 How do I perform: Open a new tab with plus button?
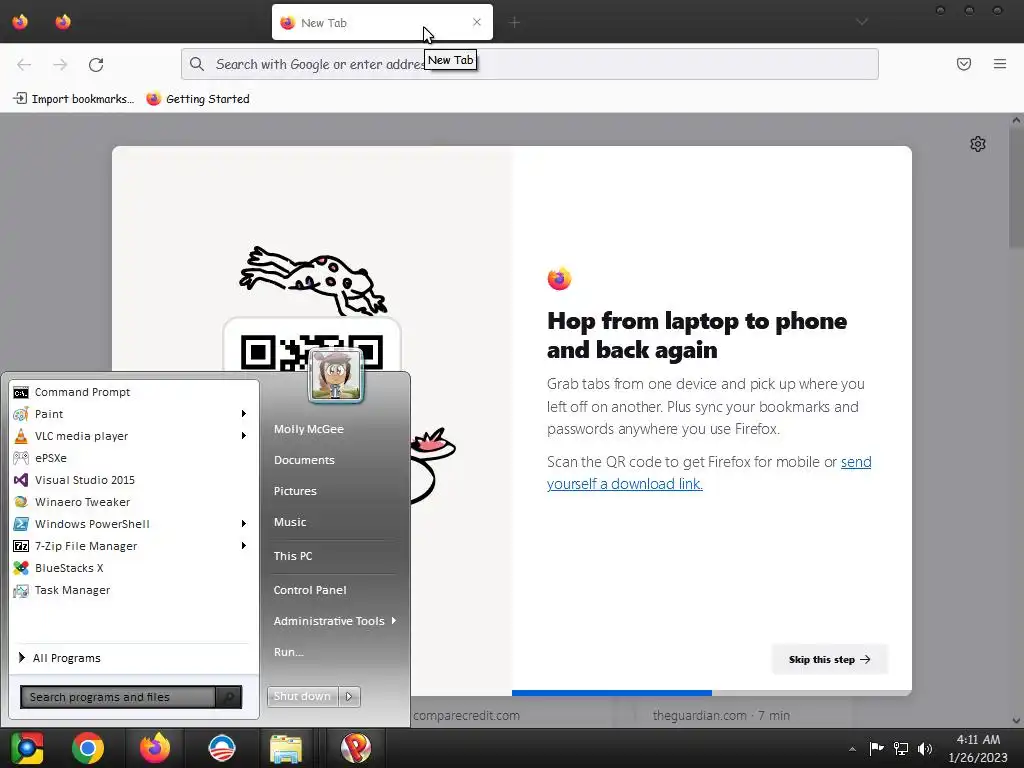click(x=515, y=23)
